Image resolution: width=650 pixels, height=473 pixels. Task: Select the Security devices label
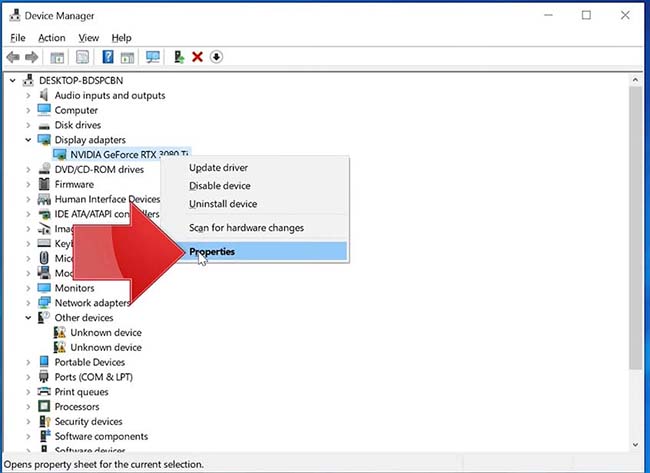click(89, 421)
